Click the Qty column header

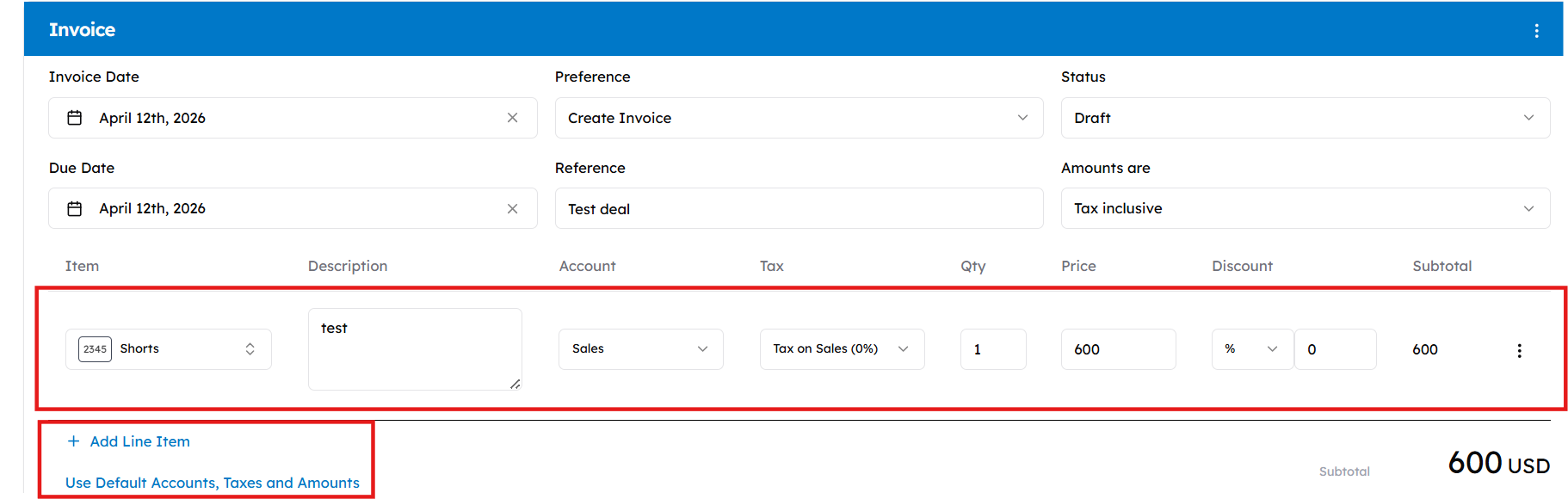(972, 267)
